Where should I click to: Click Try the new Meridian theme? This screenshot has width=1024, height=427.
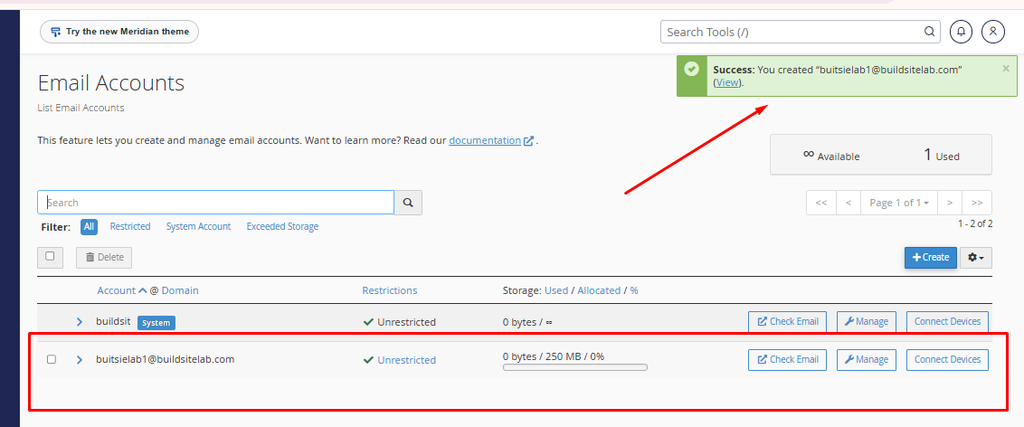(x=120, y=31)
